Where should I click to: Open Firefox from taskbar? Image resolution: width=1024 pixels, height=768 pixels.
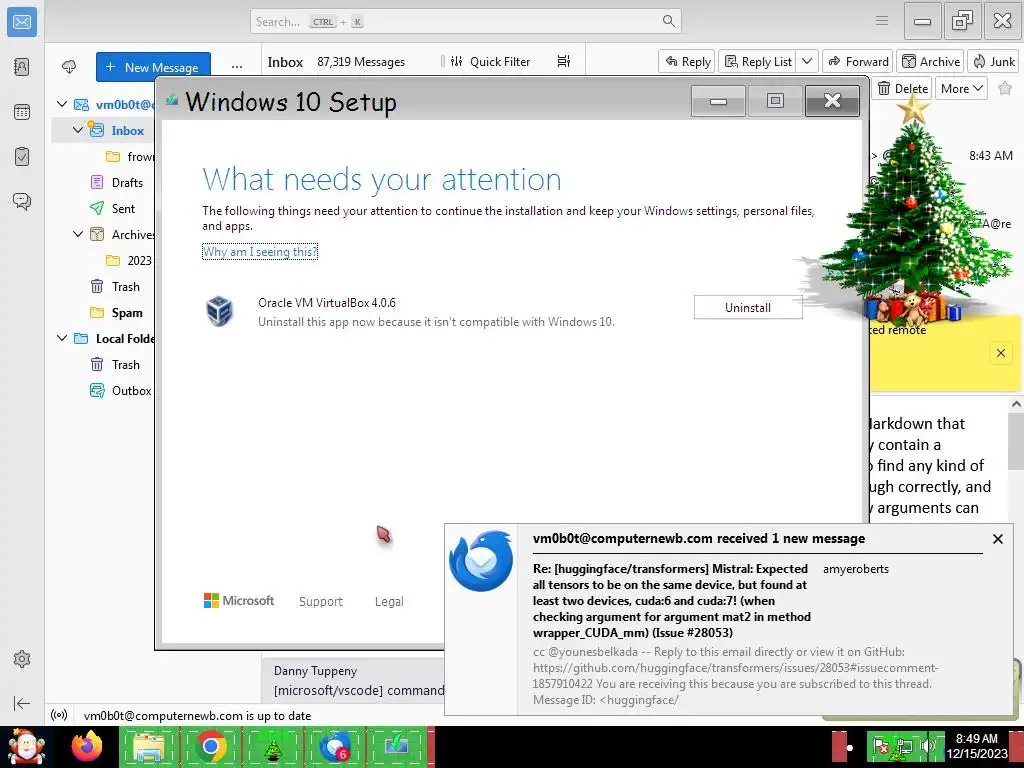click(x=87, y=746)
